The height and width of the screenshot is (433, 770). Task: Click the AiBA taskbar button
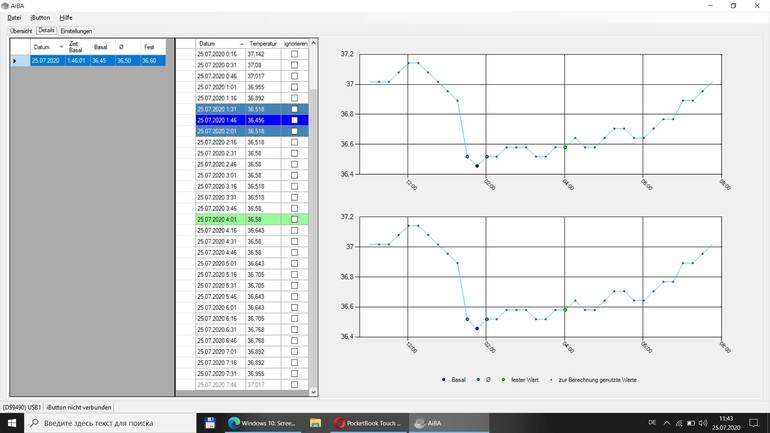coord(428,423)
